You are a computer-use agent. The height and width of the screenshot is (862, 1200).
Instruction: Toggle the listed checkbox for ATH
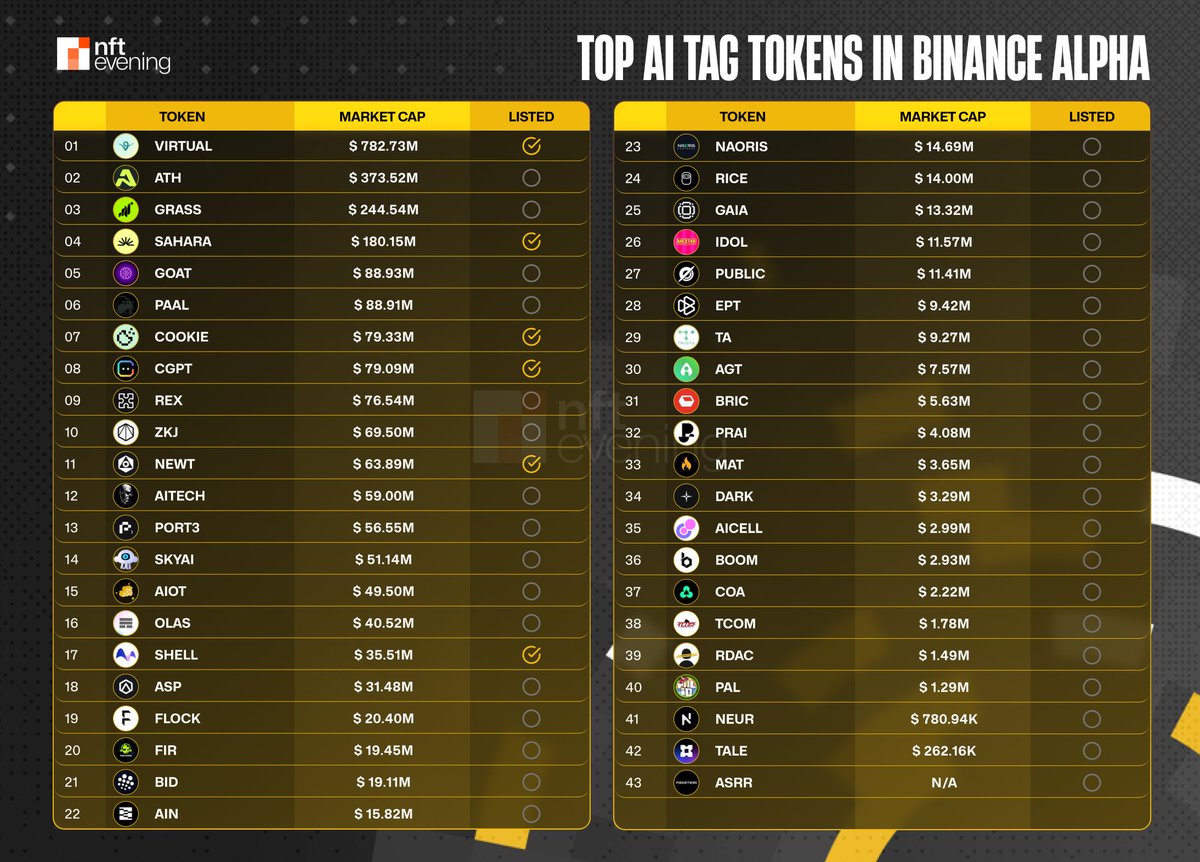531,178
